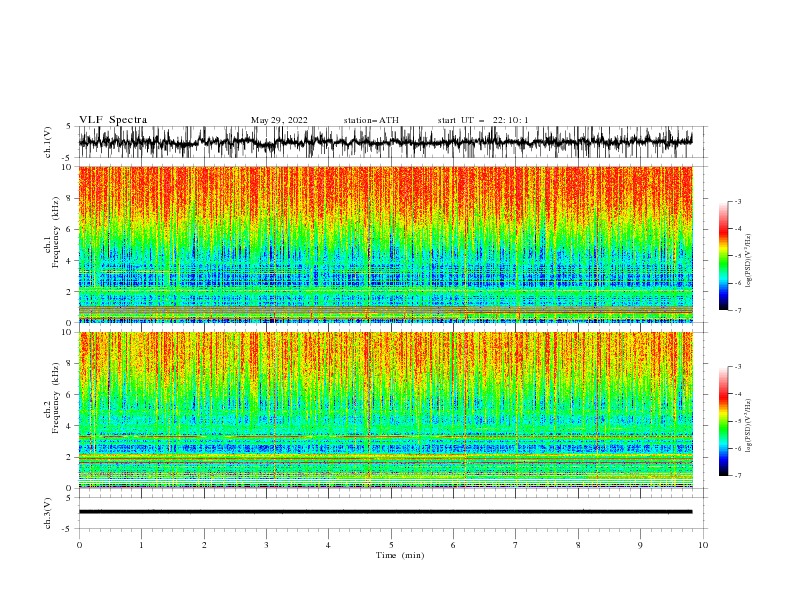Click the "8" frequency tick of ch.2 spectrogram
This screenshot has width=792, height=612.
pyautogui.click(x=69, y=364)
